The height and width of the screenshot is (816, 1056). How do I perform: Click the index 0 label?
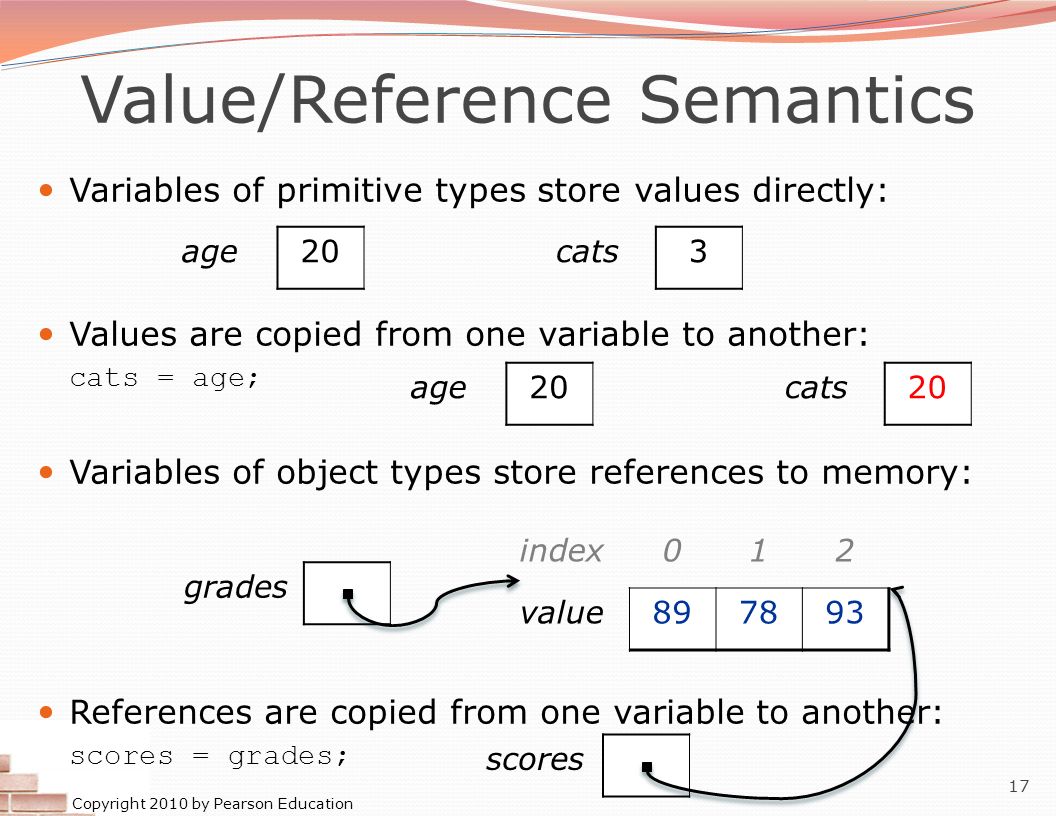672,551
